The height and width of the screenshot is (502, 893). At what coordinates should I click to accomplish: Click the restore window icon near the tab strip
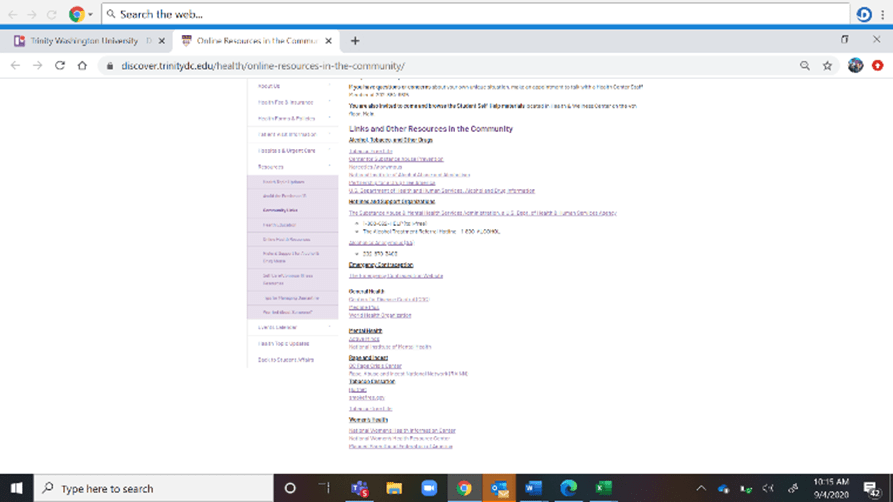coord(845,39)
